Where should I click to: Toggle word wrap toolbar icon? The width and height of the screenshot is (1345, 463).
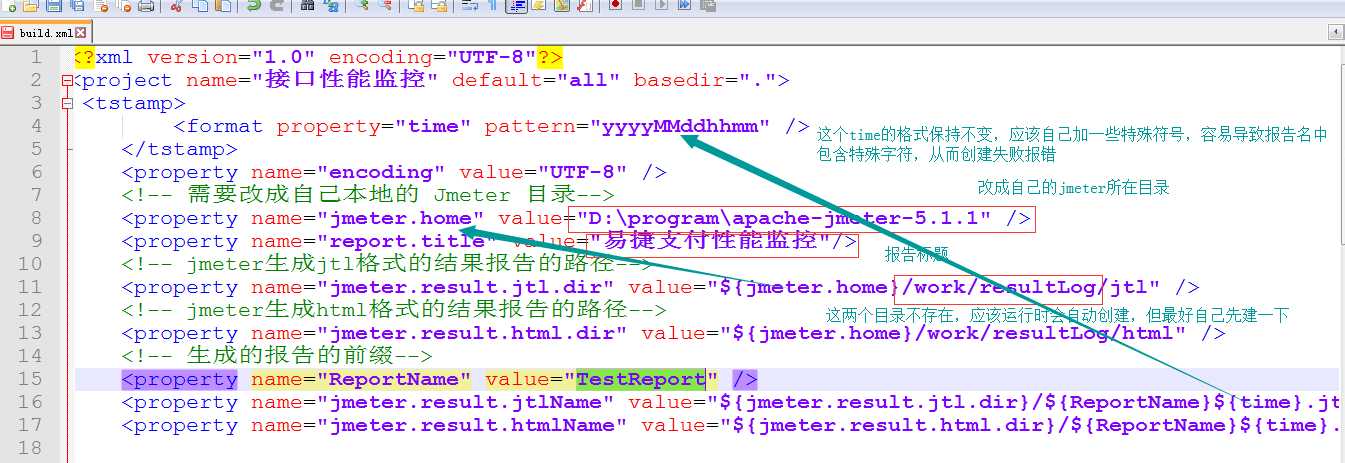point(469,6)
